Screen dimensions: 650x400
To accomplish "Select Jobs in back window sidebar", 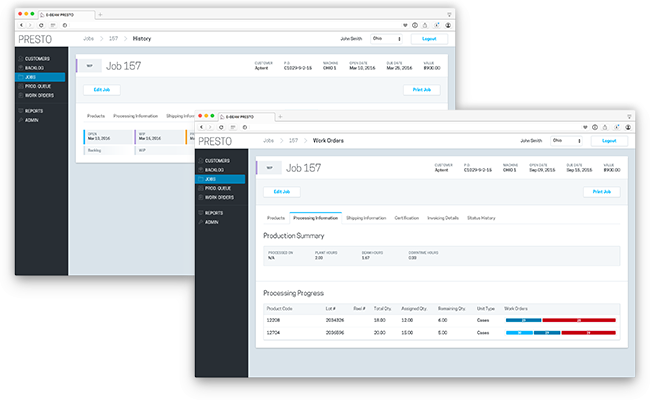I will [40, 77].
